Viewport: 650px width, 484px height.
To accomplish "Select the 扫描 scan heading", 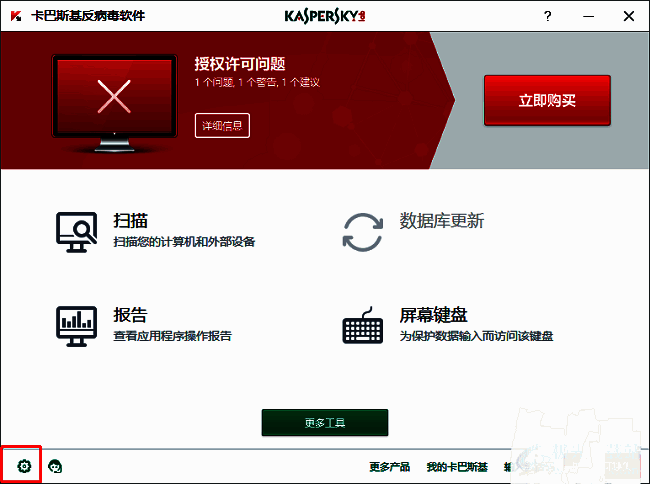I will click(131, 220).
